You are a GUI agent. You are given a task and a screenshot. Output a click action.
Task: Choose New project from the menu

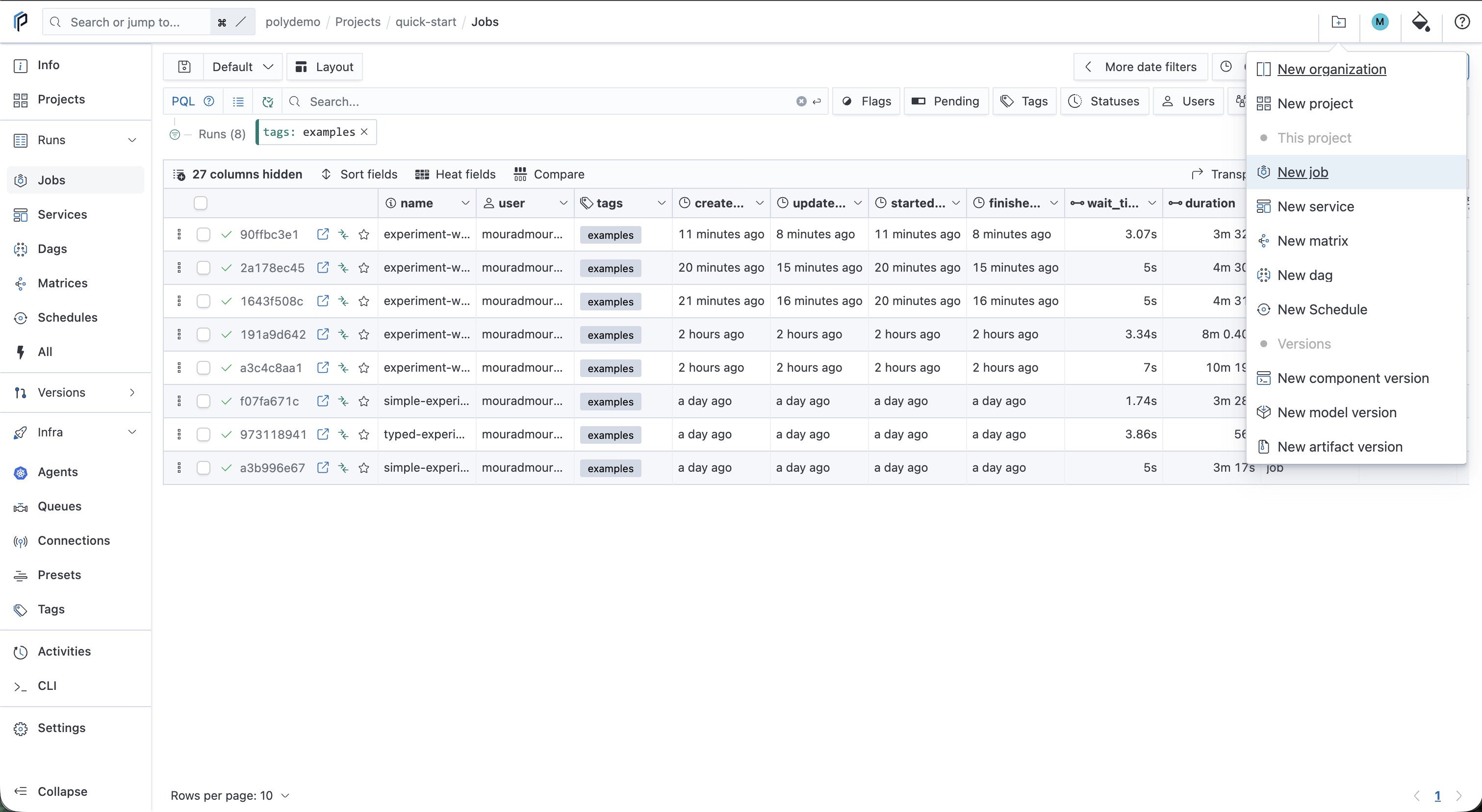[1356, 103]
